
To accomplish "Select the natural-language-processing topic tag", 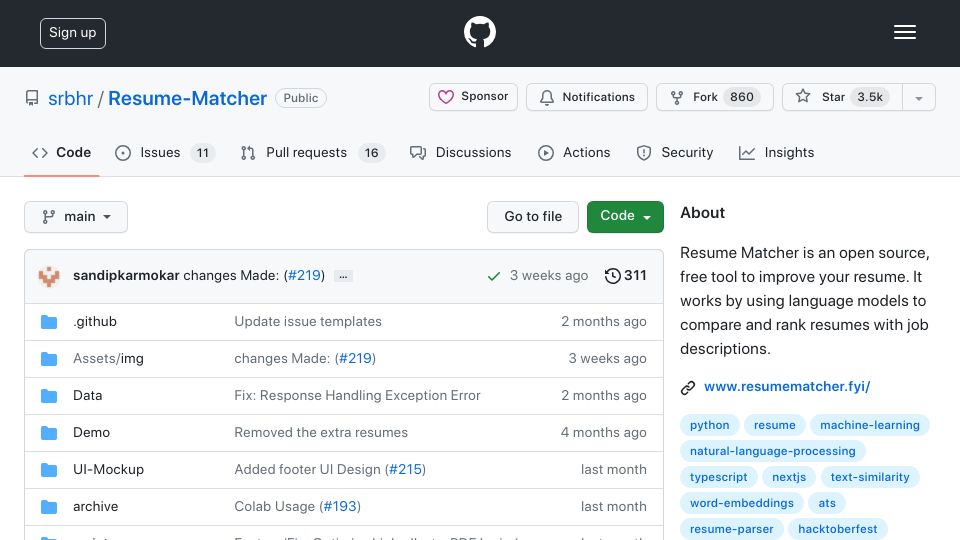I will click(x=773, y=451).
